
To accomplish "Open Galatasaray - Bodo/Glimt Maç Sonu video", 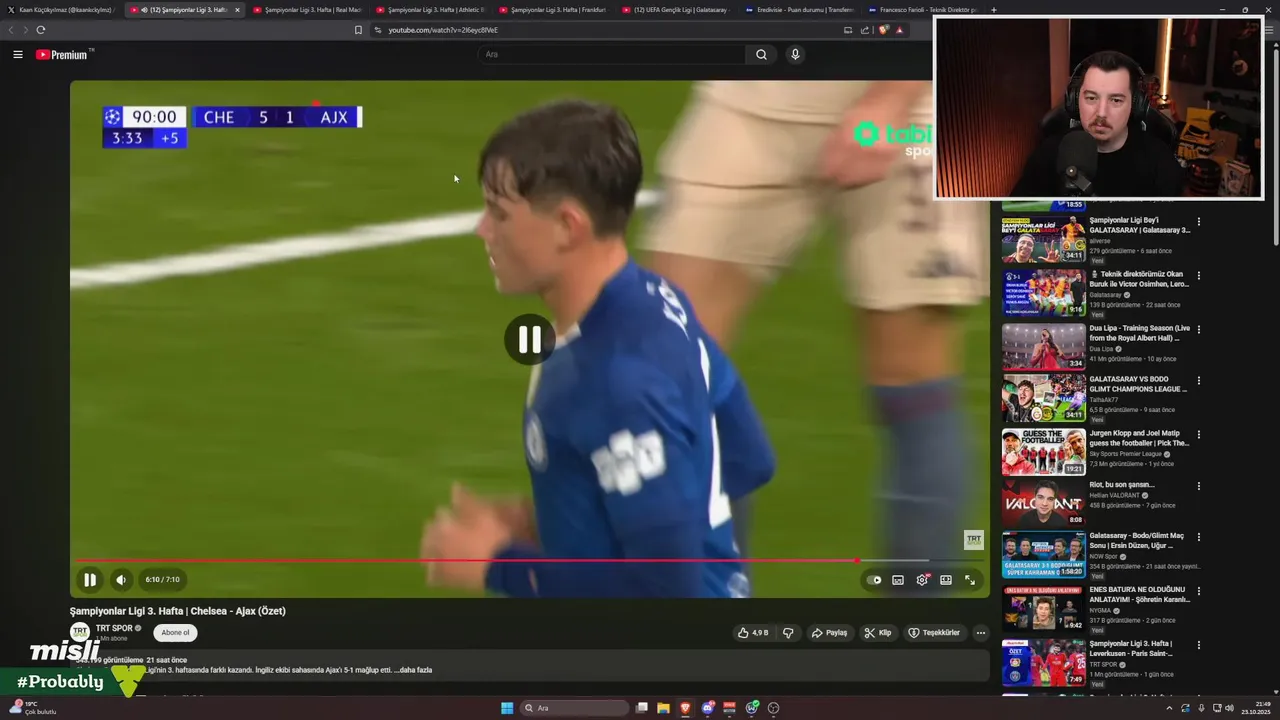I will point(1137,541).
